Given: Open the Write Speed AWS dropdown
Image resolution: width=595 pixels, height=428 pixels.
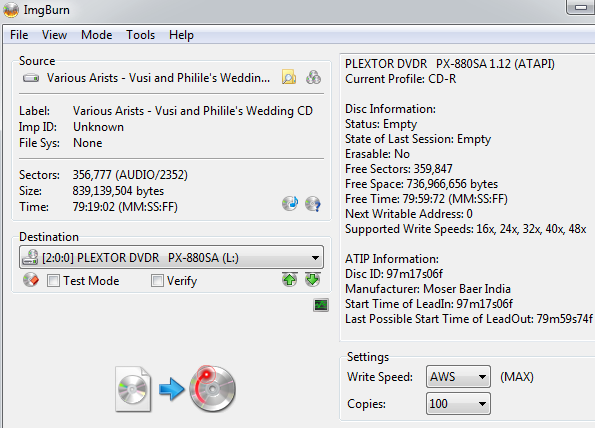Looking at the screenshot, I should (458, 377).
